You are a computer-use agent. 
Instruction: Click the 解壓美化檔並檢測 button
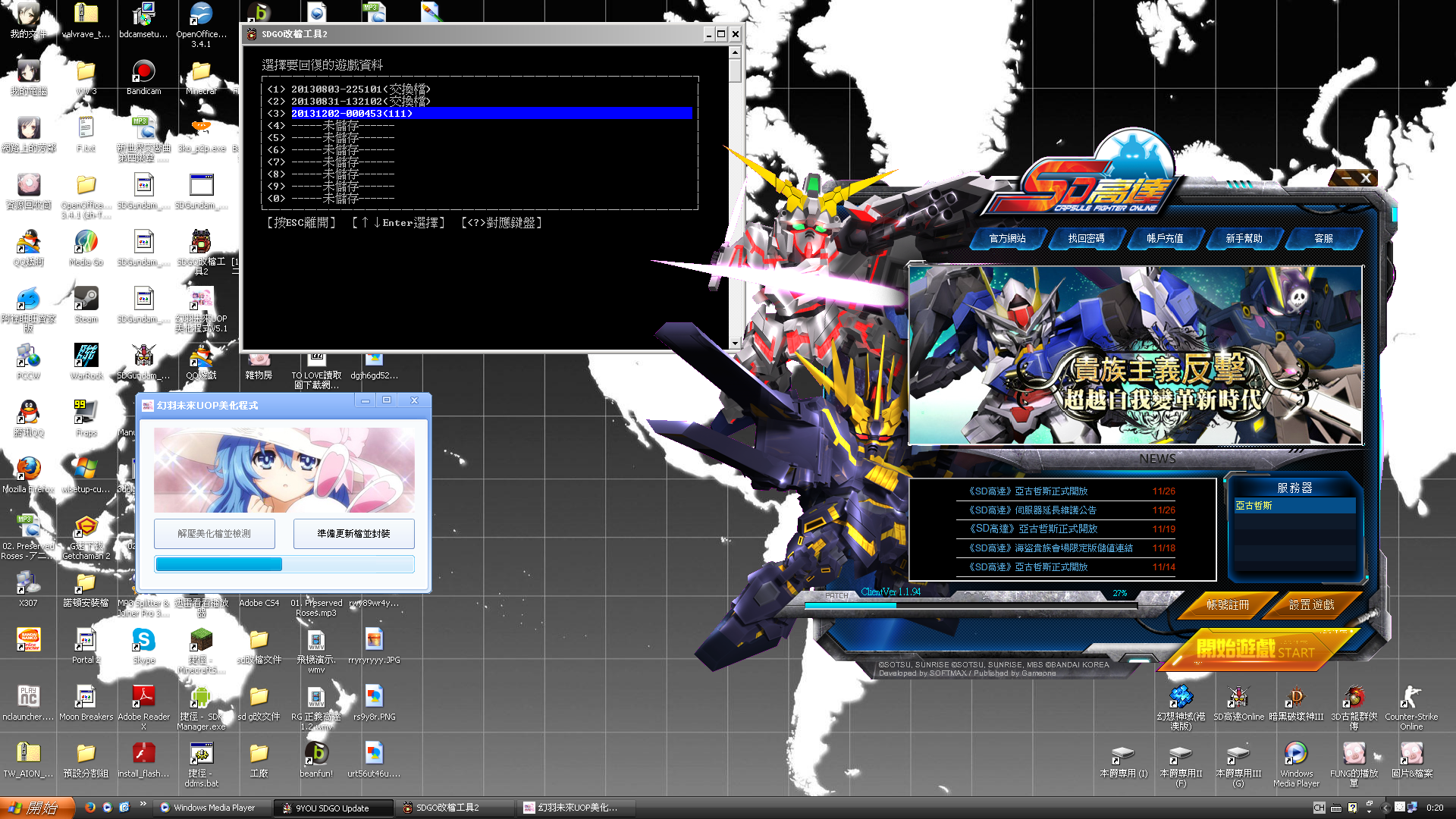point(214,533)
